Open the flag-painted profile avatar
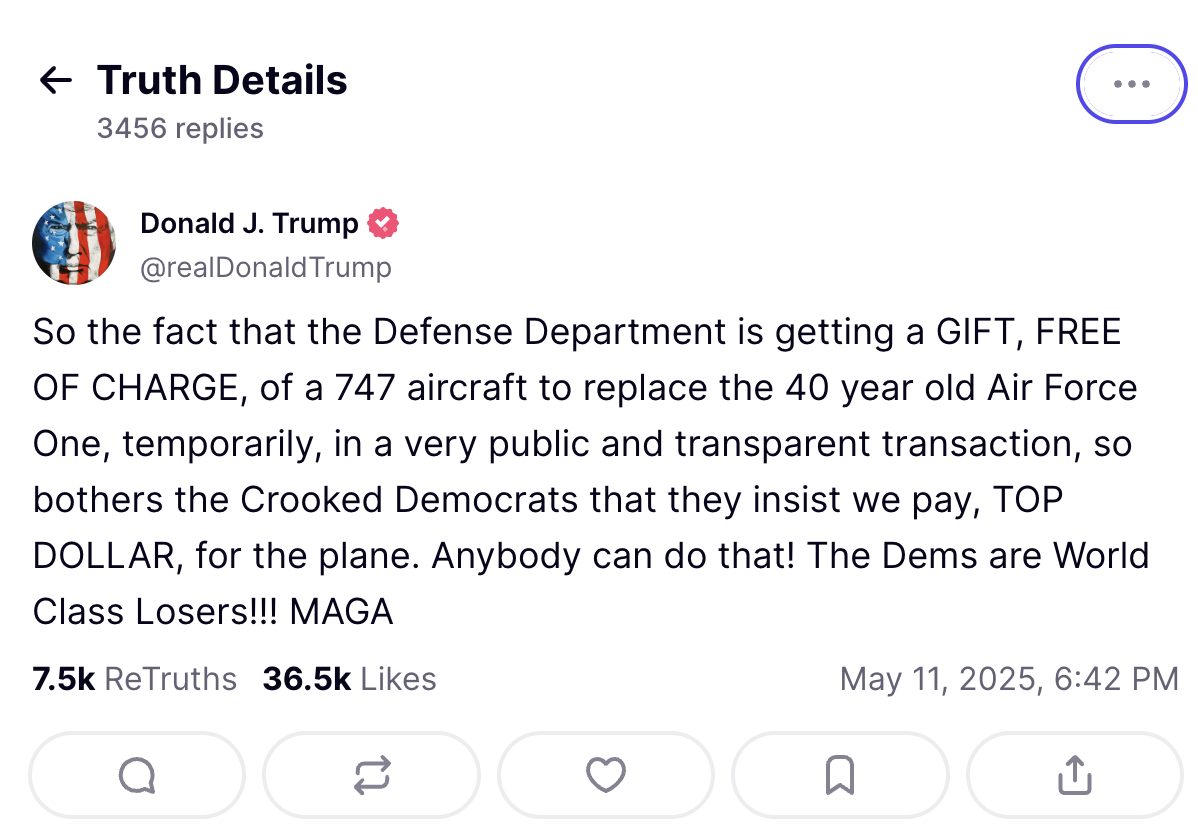Screen dimensions: 1198x834 [x=74, y=243]
